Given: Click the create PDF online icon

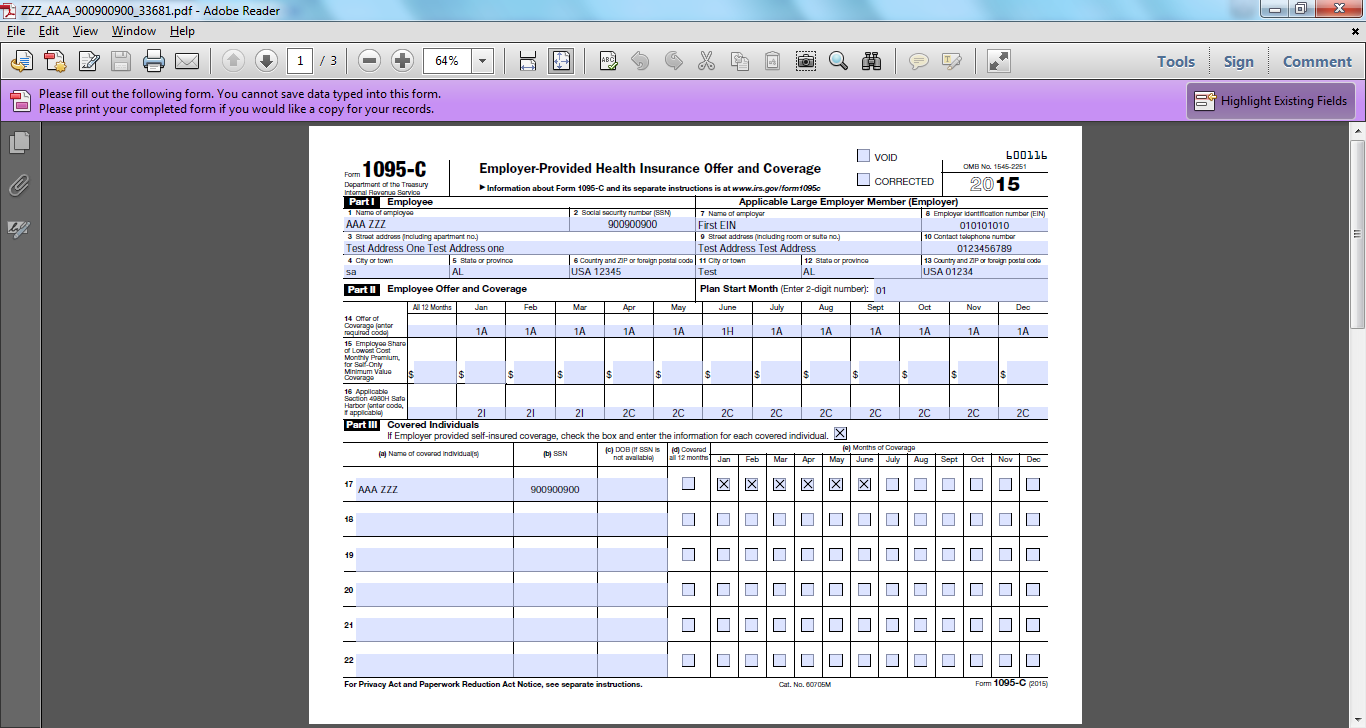Looking at the screenshot, I should 20,61.
